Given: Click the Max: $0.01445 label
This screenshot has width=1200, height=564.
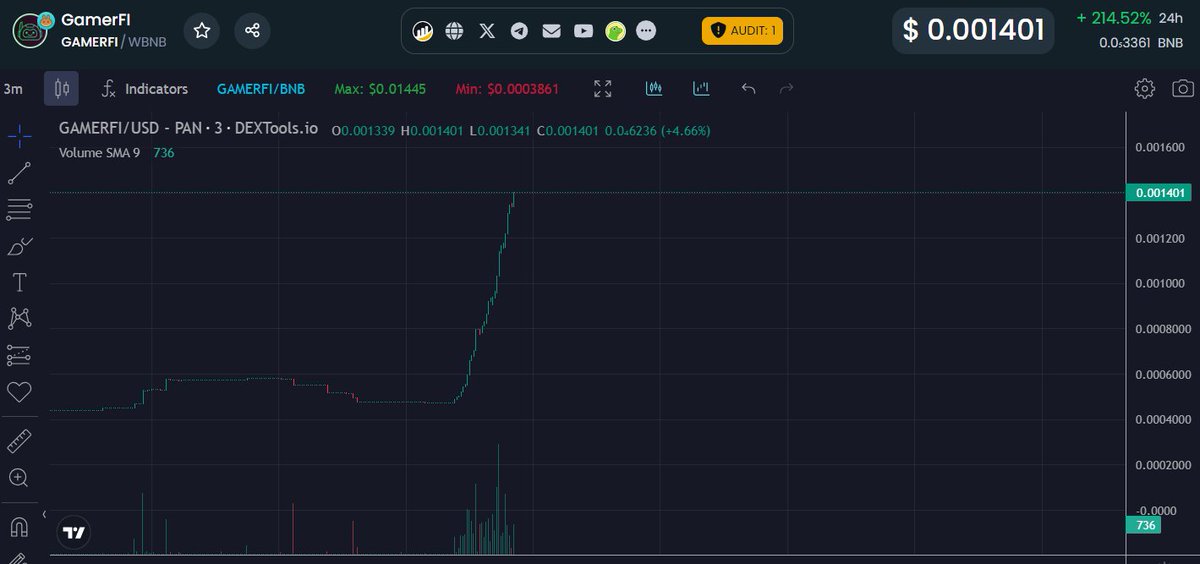Looking at the screenshot, I should click(380, 89).
